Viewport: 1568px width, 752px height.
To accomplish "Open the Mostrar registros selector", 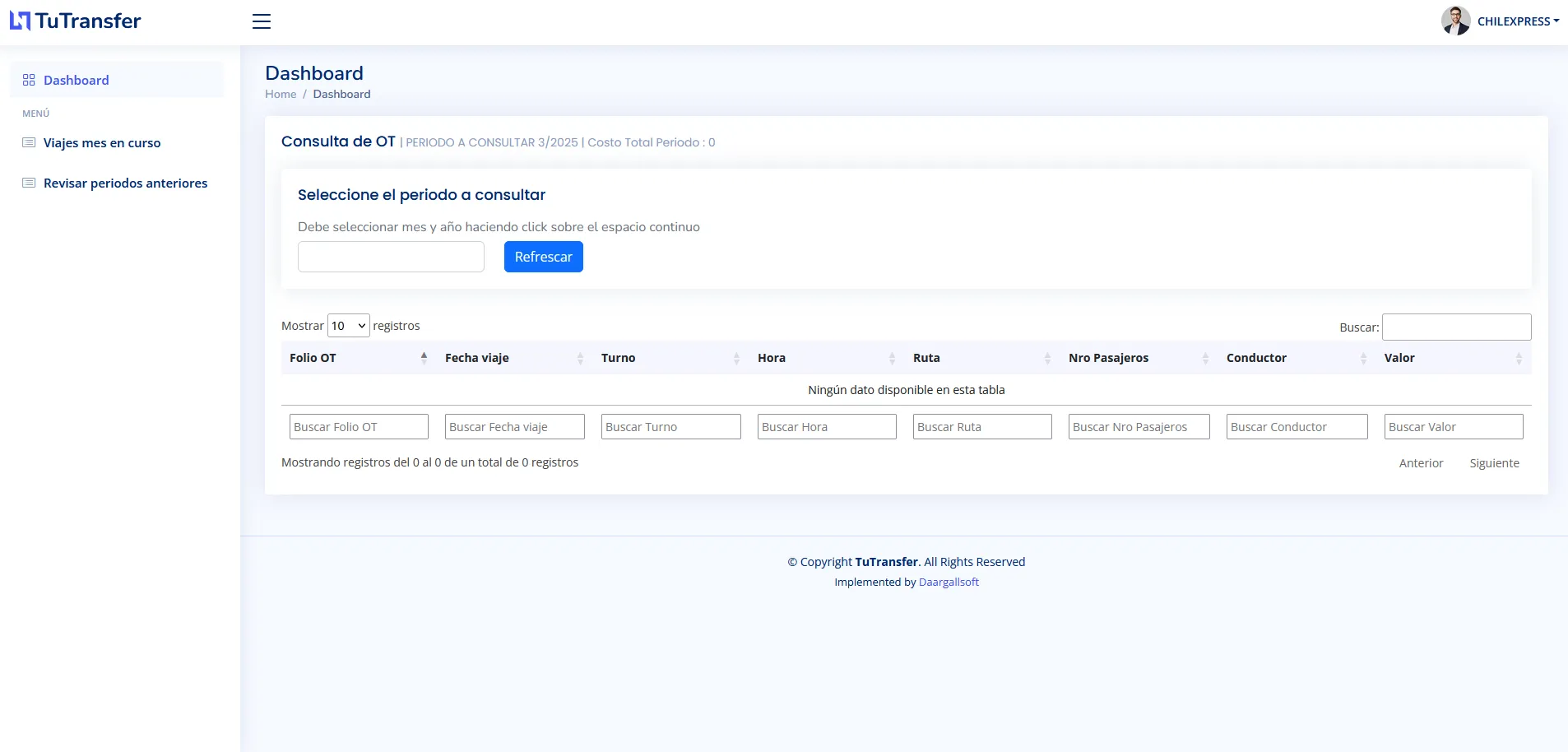I will (x=347, y=325).
